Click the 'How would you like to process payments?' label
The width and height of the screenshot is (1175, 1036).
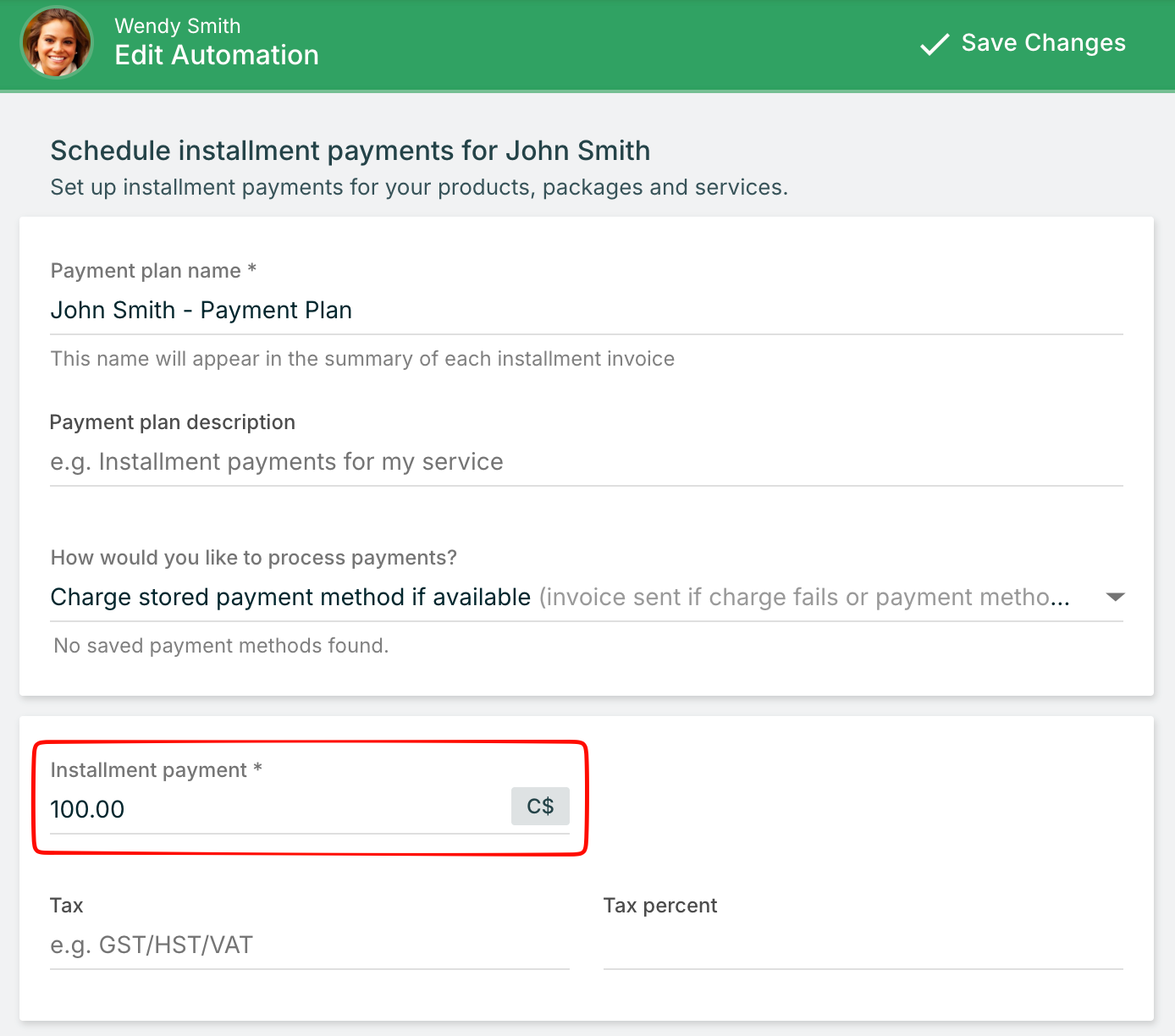coord(253,558)
